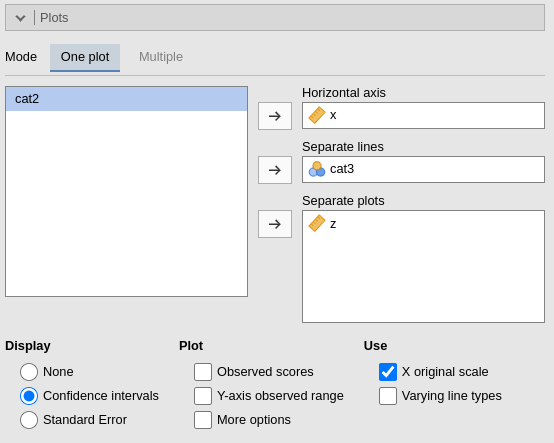Uncheck X original scale
The height and width of the screenshot is (443, 554).
[x=388, y=372]
